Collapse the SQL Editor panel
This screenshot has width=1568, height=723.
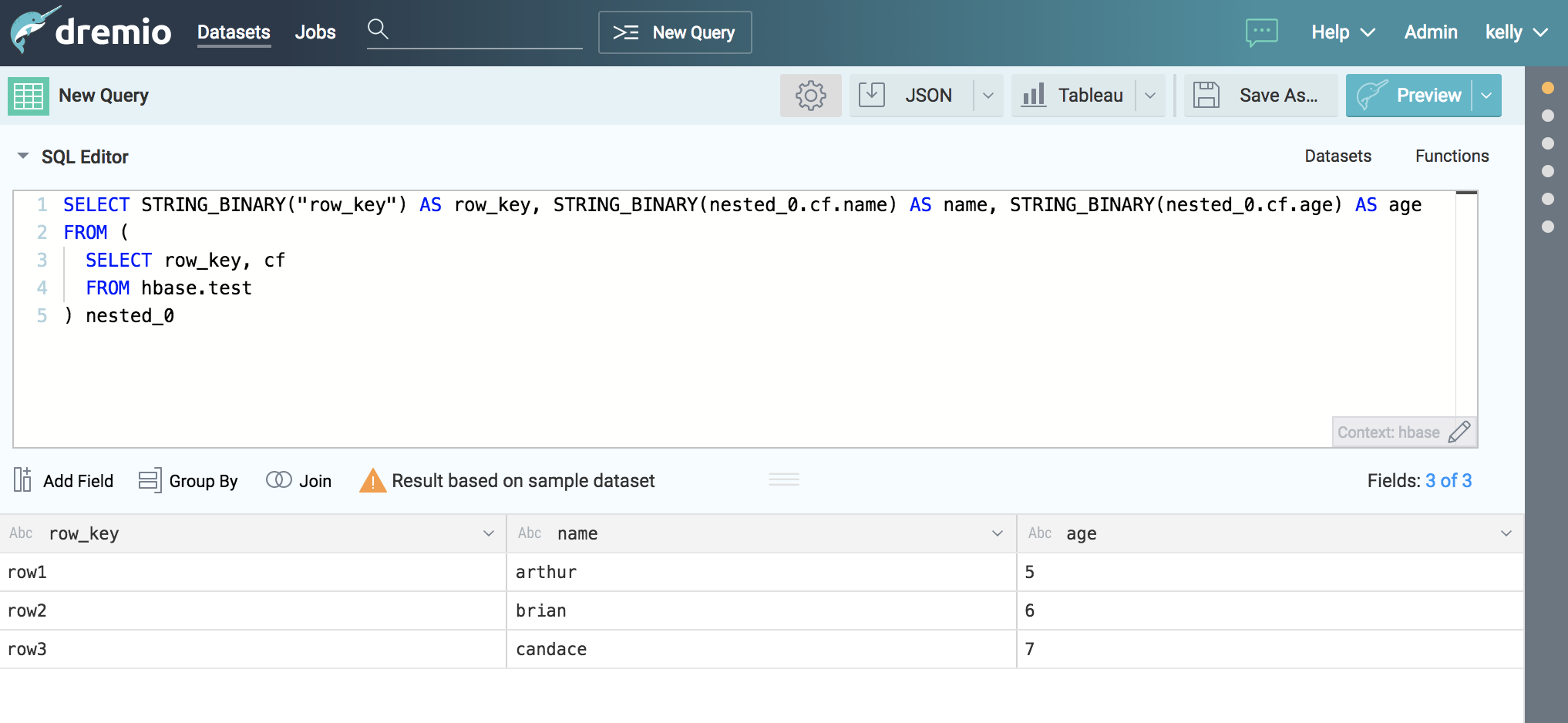[x=23, y=156]
